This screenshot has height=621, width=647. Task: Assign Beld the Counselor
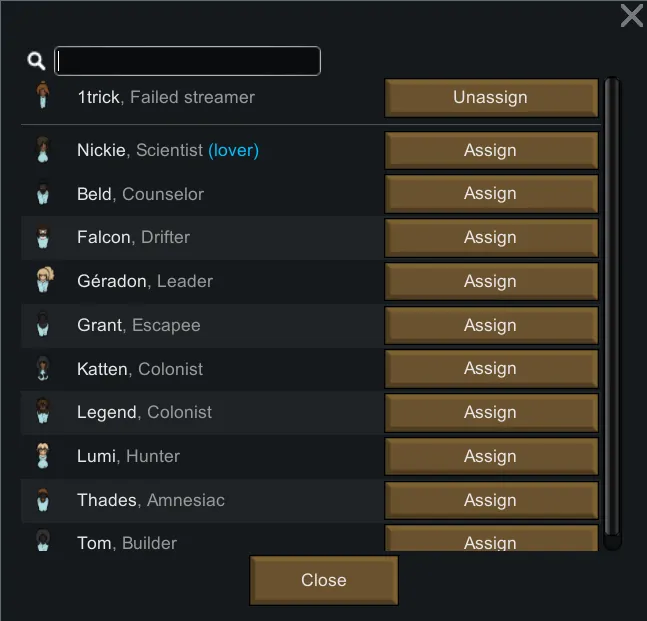pos(490,194)
